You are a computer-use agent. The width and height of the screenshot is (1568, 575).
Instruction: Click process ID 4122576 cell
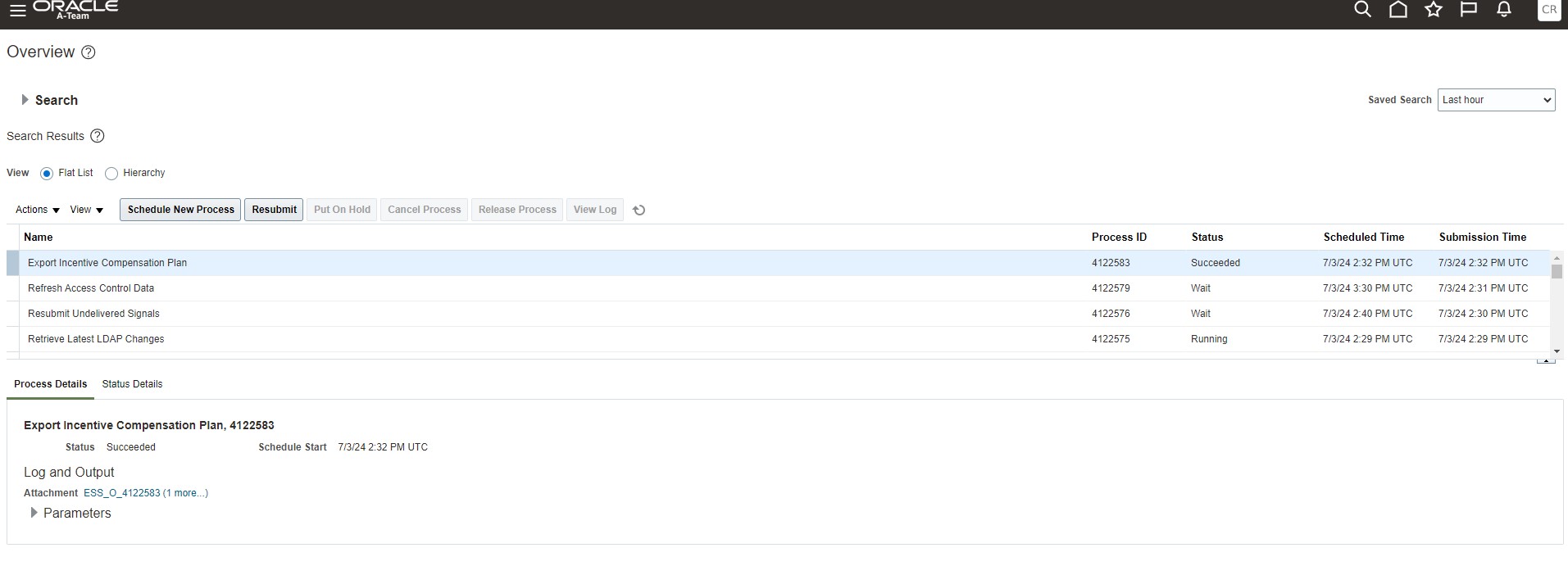1111,314
